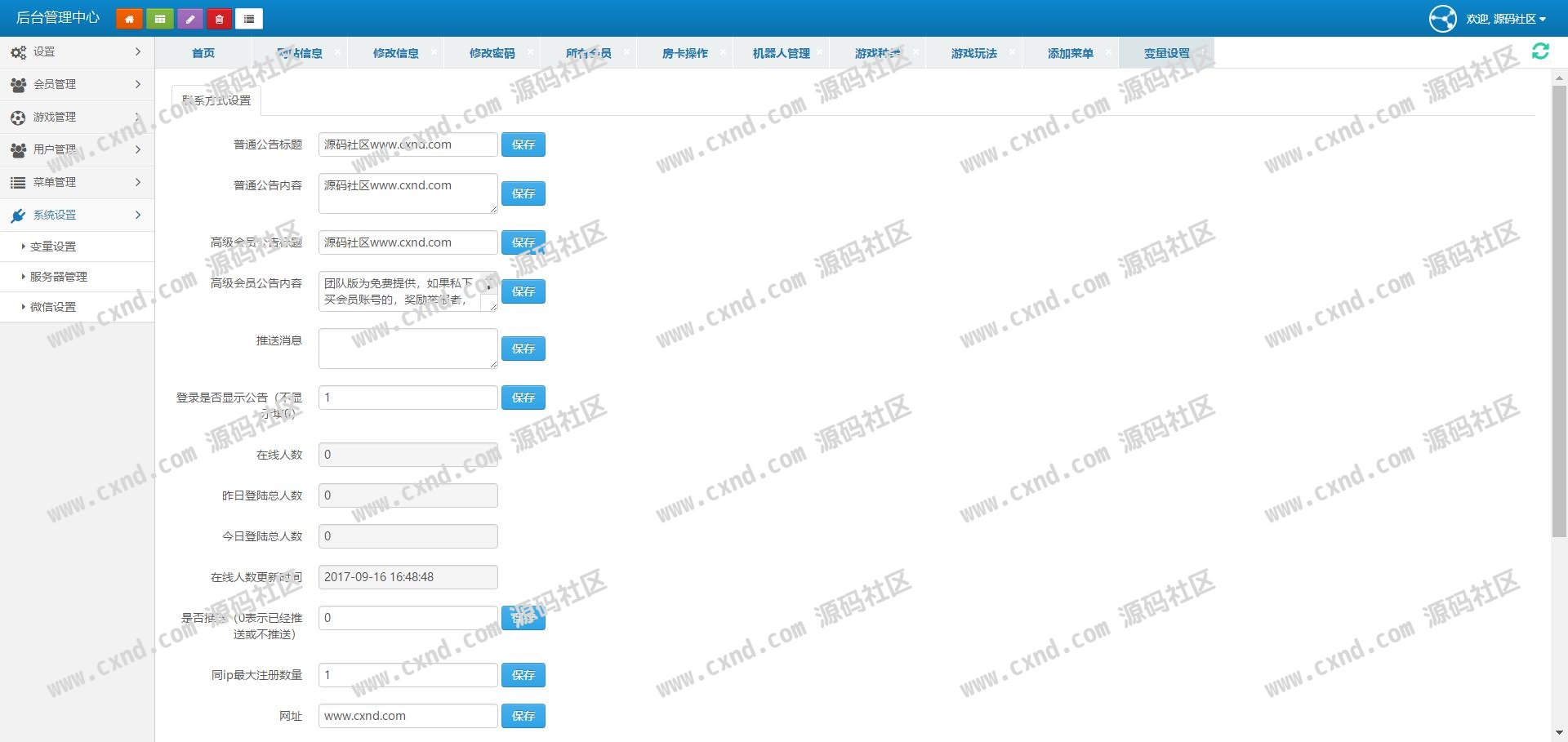1568x742 pixels.
Task: Focus the 高级会员公告内容 text area
Action: (x=408, y=291)
